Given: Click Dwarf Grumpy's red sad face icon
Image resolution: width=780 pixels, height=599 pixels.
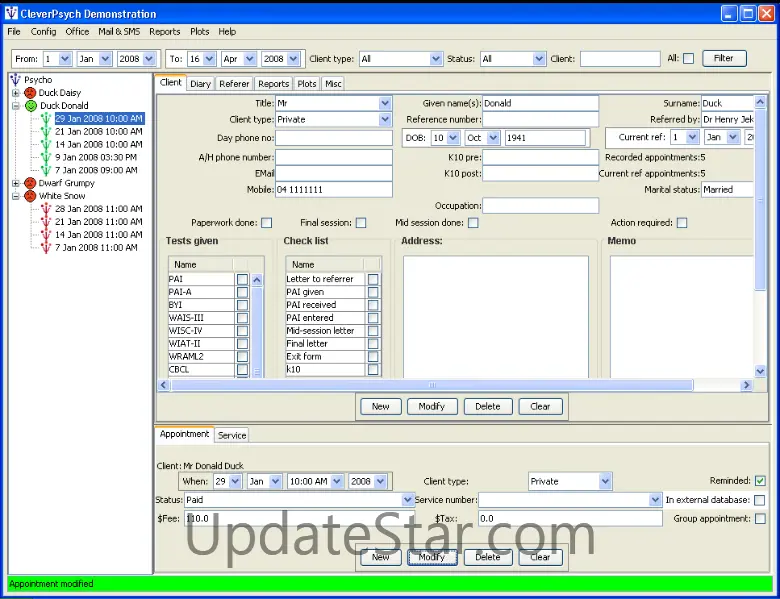Looking at the screenshot, I should pyautogui.click(x=30, y=183).
